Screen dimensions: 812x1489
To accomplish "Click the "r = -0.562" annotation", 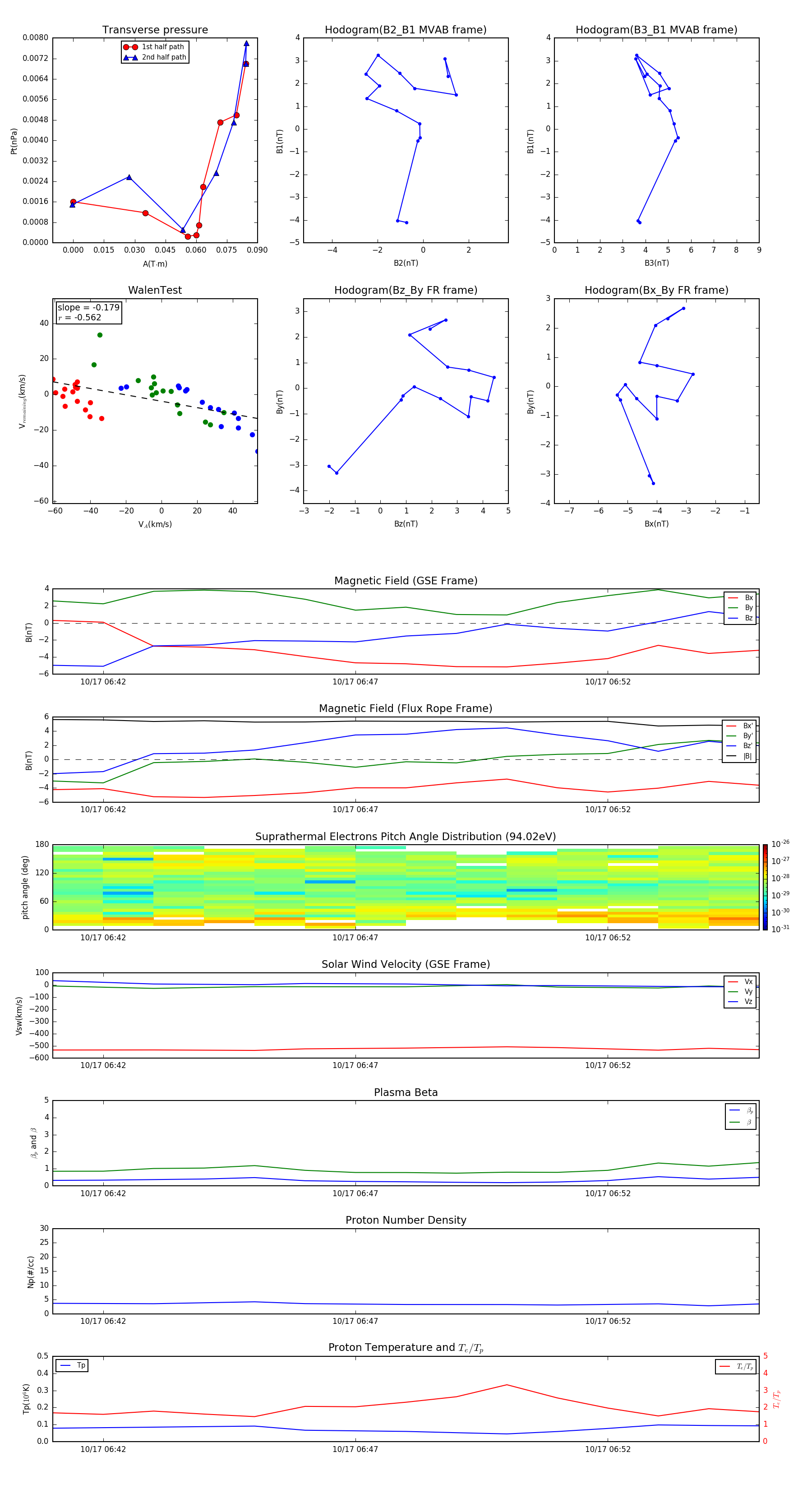I will pyautogui.click(x=80, y=317).
